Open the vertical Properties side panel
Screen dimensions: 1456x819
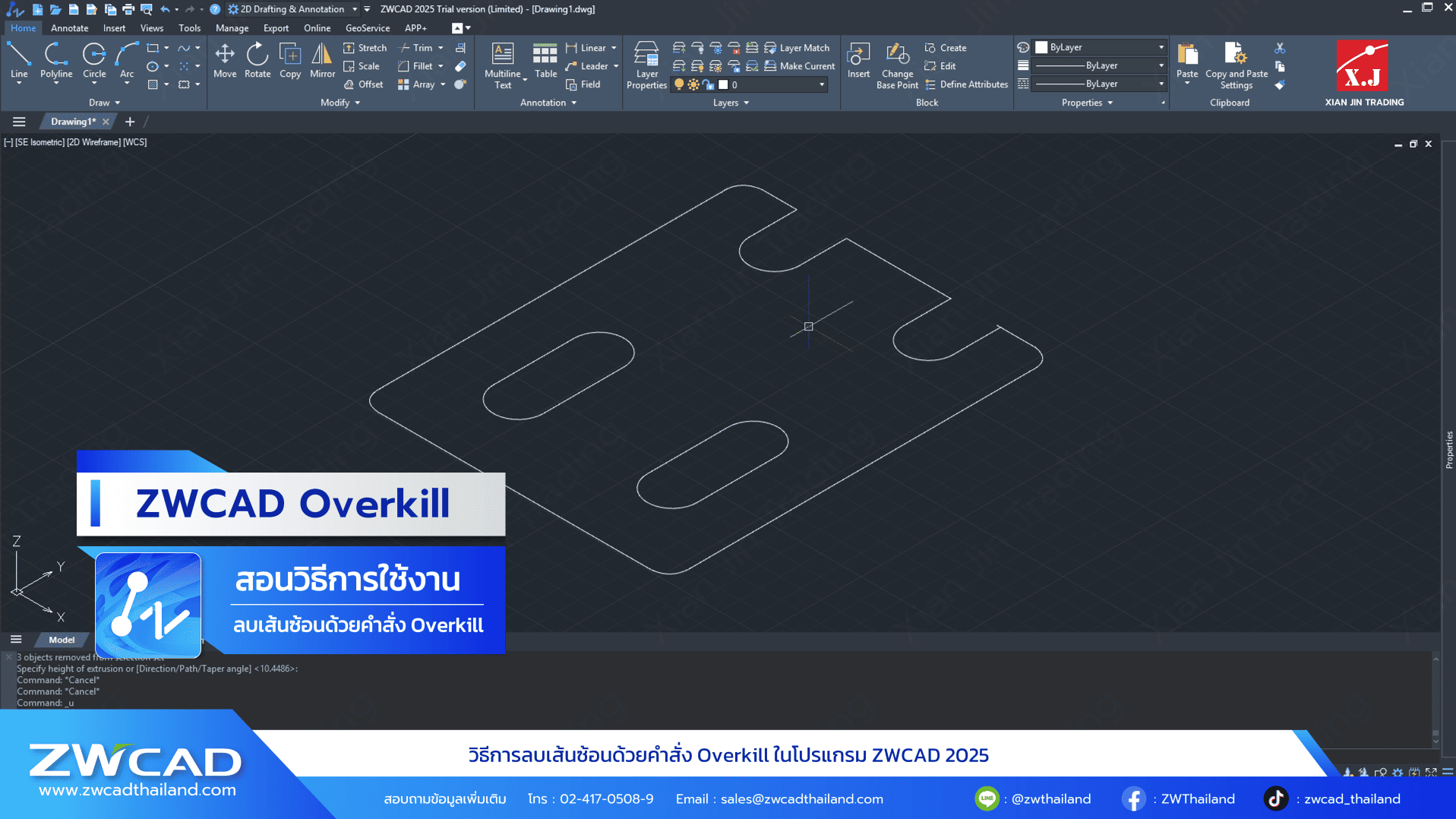coord(1449,450)
